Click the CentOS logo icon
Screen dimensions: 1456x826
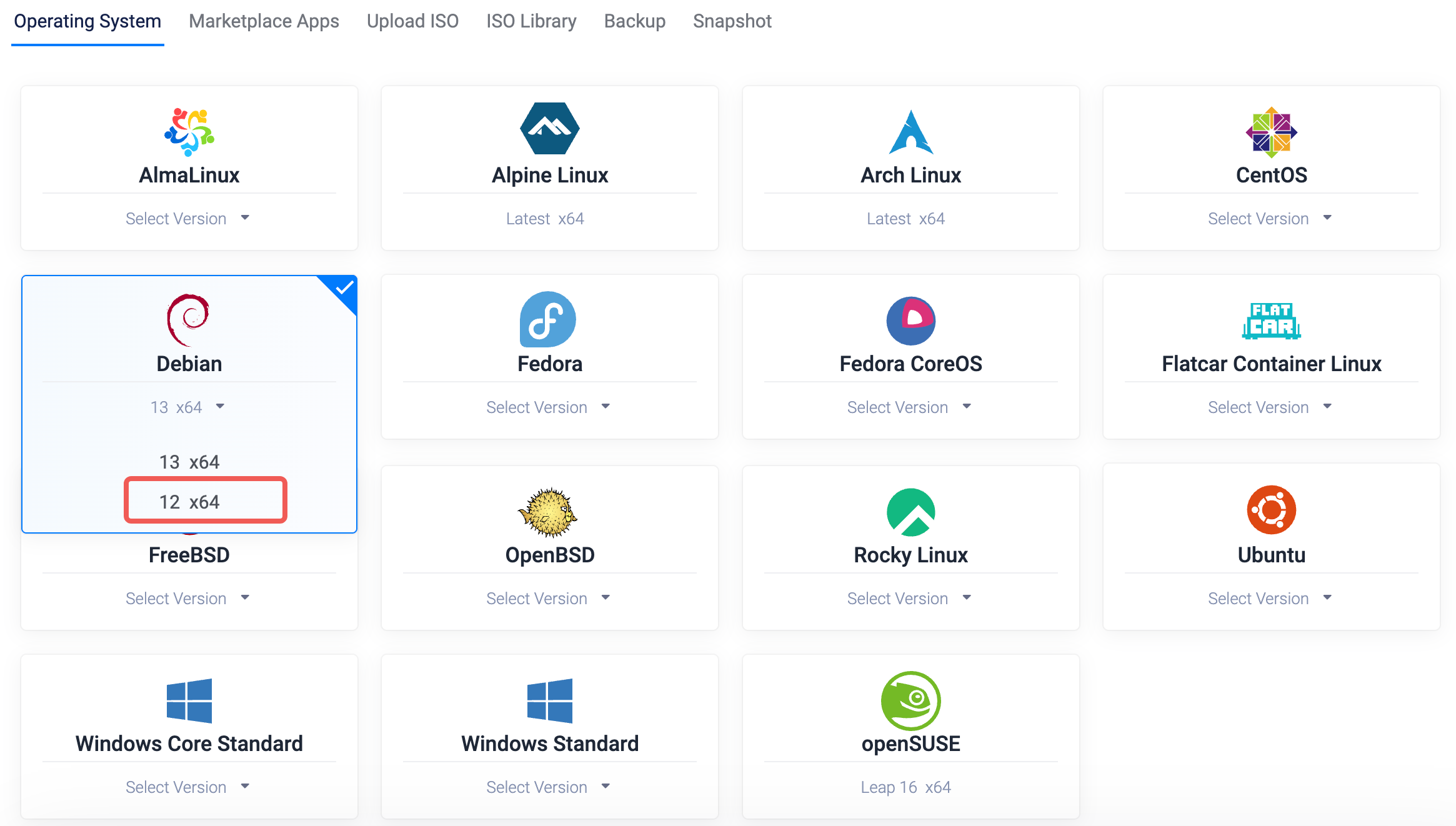coord(1272,132)
